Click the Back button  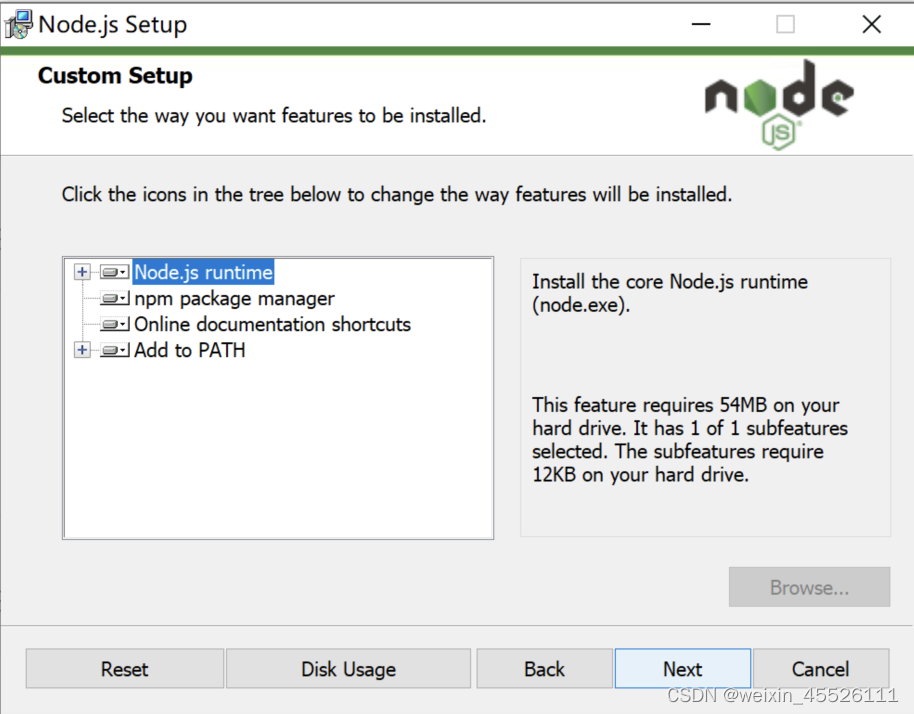[544, 668]
